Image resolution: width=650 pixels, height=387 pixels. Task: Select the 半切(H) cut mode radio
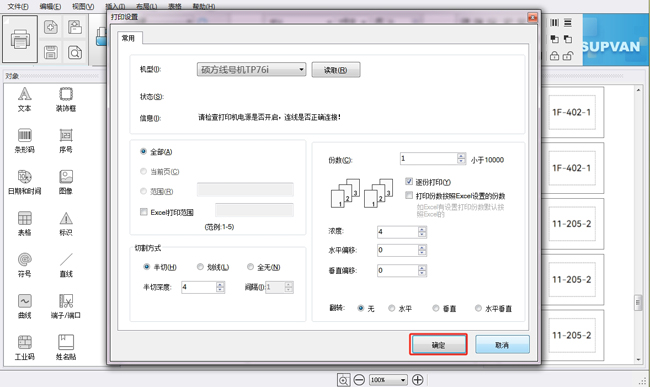click(x=146, y=267)
